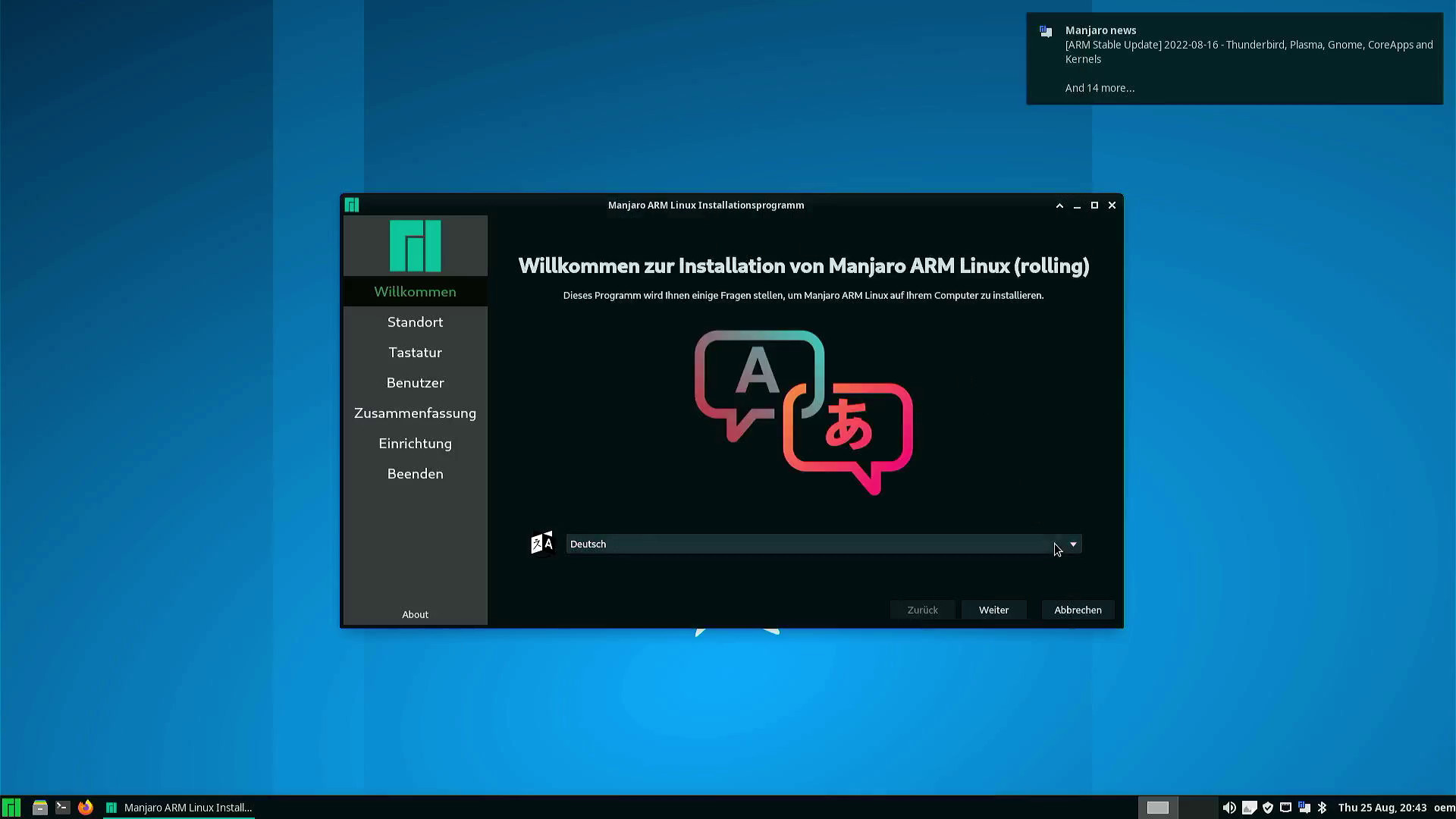Screen dimensions: 1456x819
Task: Click Abbrechen to cancel installation
Action: 1078,610
